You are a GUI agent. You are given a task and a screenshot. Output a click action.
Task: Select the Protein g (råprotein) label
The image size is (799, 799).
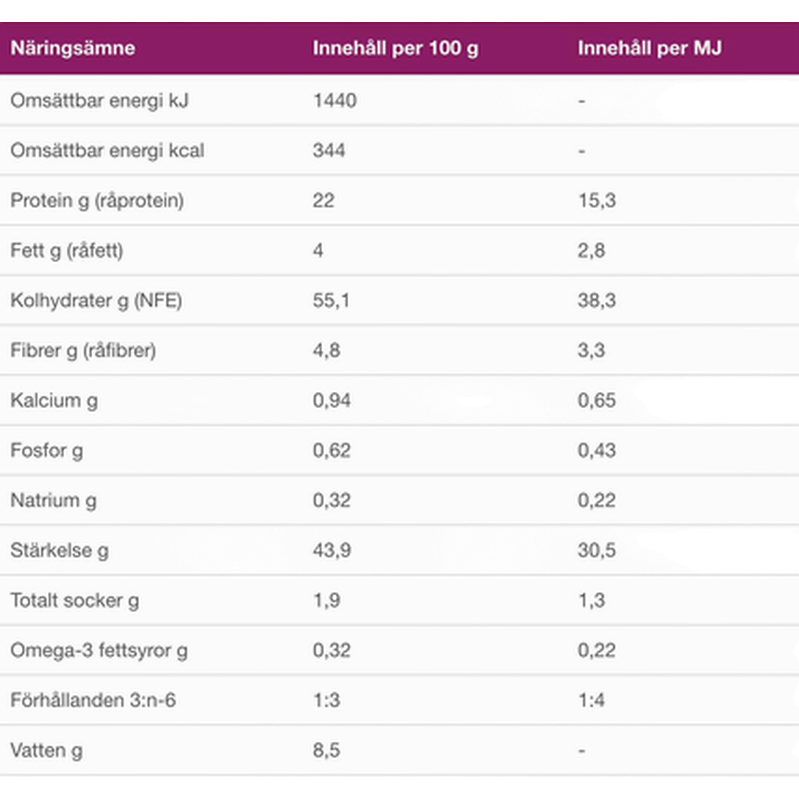tap(97, 200)
